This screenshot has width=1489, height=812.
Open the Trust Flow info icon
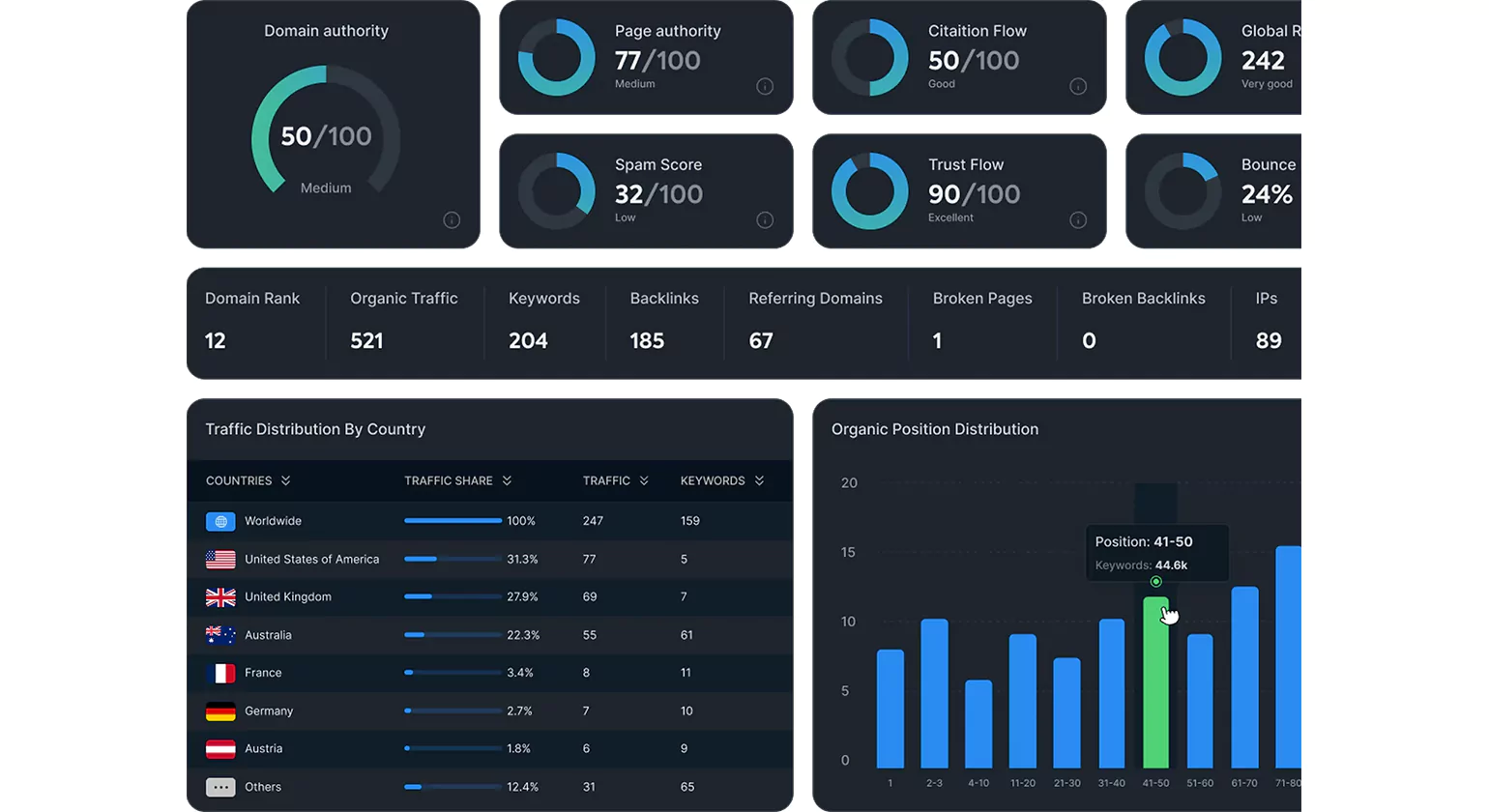pyautogui.click(x=1078, y=220)
